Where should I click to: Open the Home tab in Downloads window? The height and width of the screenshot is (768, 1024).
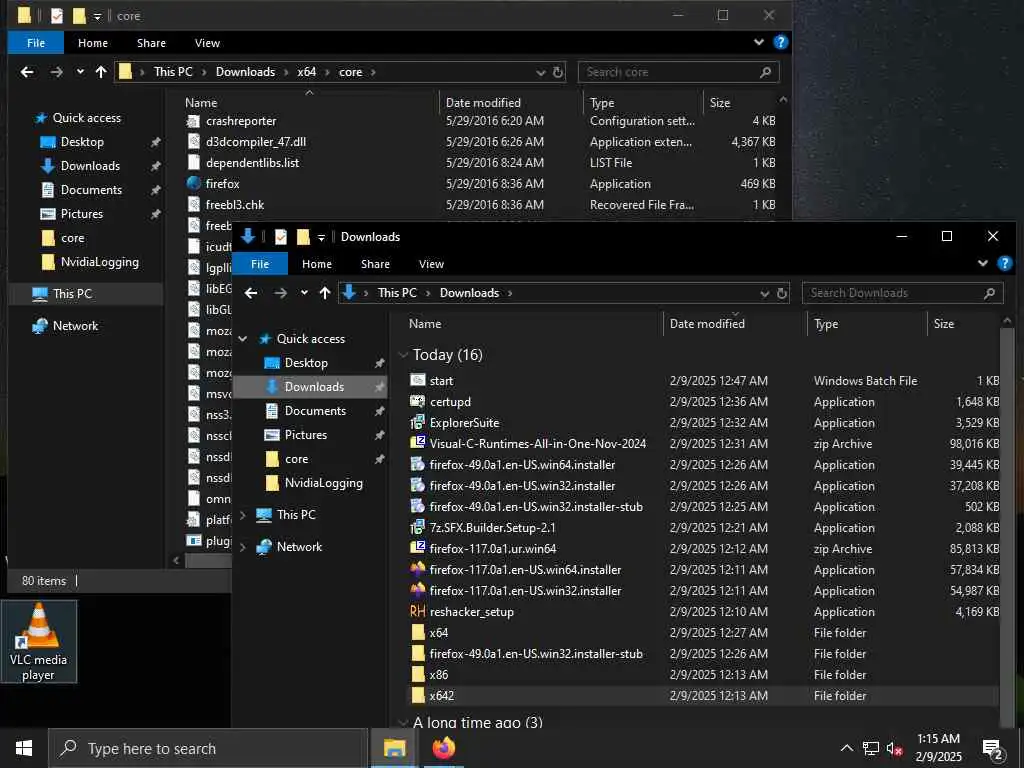[317, 264]
